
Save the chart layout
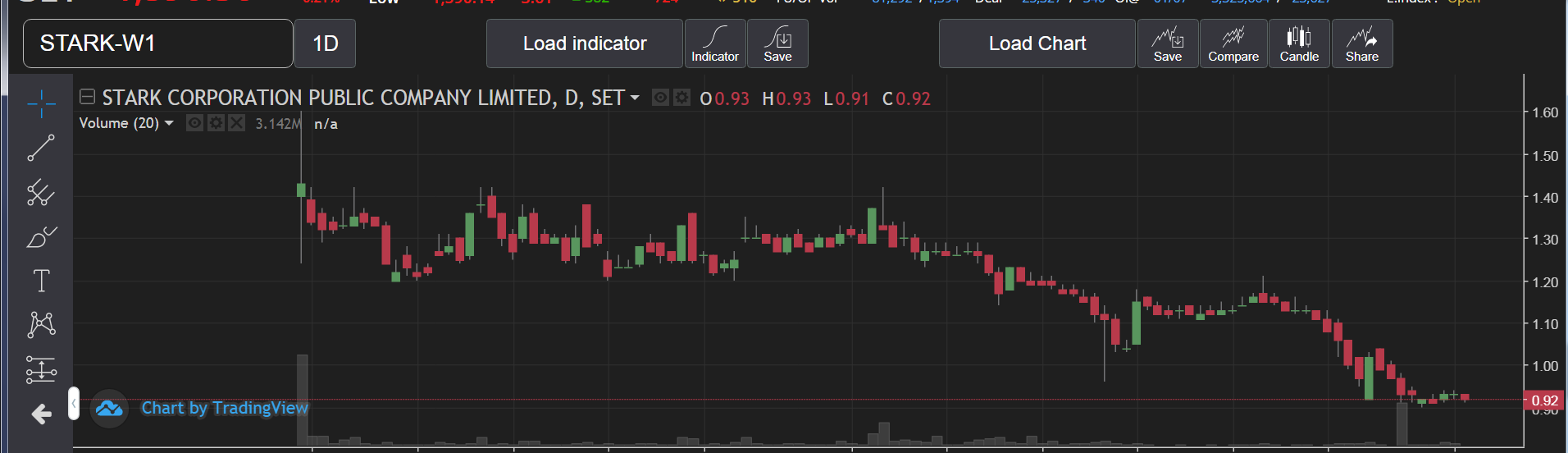point(1168,43)
